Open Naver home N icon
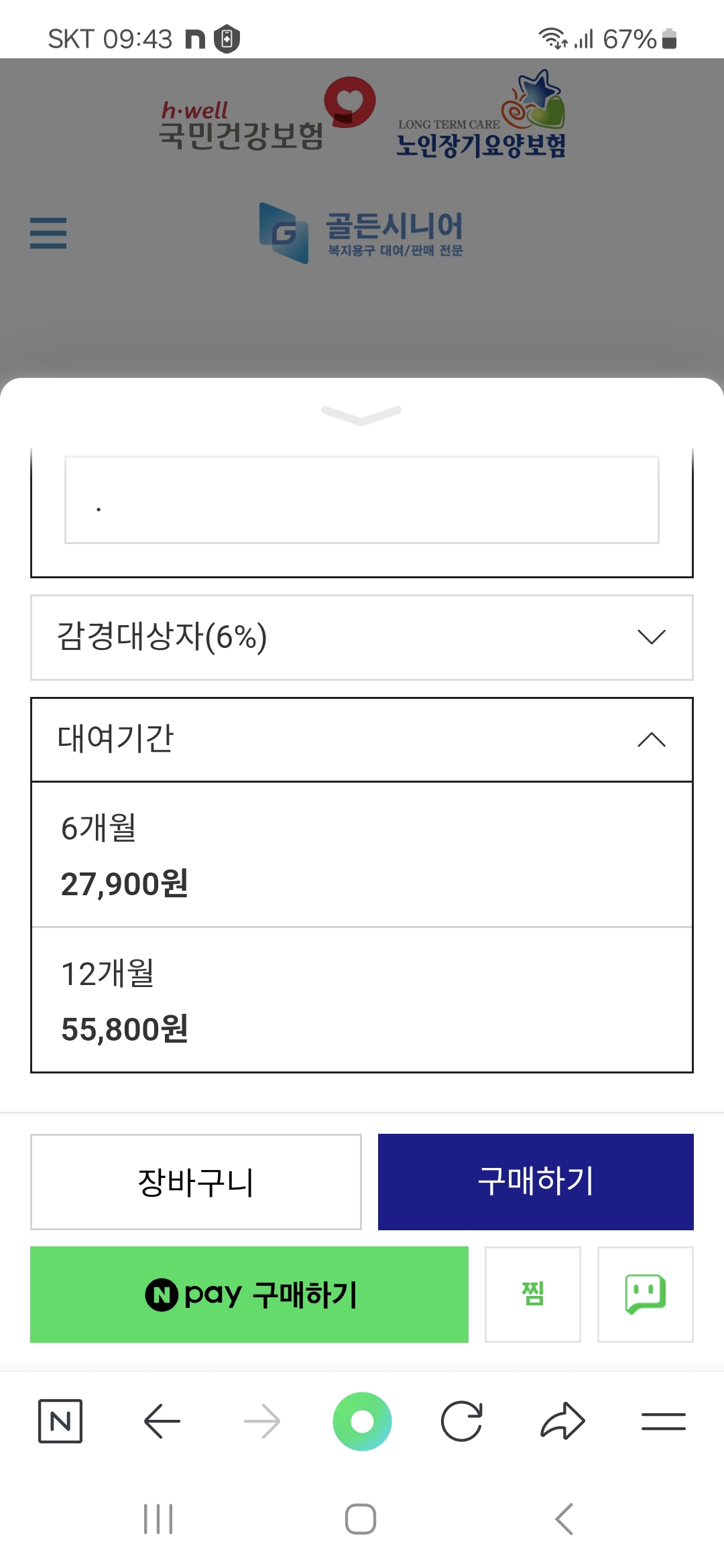This screenshot has width=724, height=1568. tap(60, 1421)
